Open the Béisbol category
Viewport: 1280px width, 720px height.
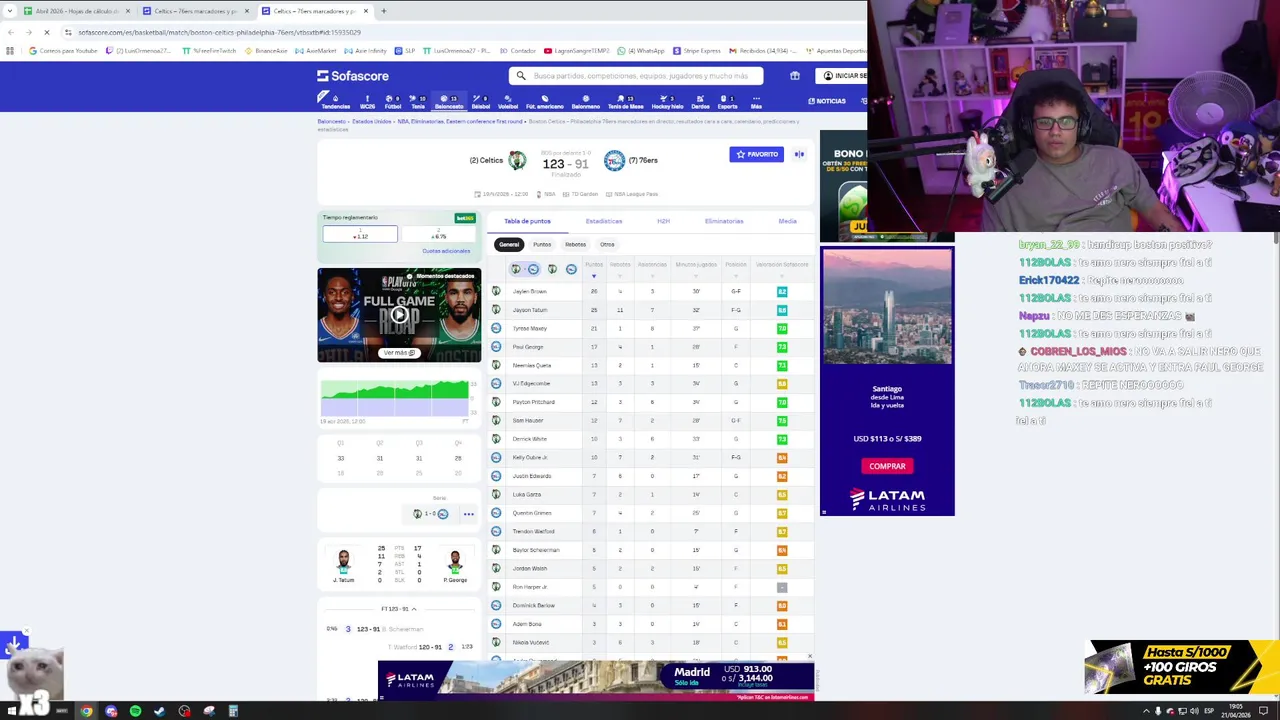coord(481,102)
